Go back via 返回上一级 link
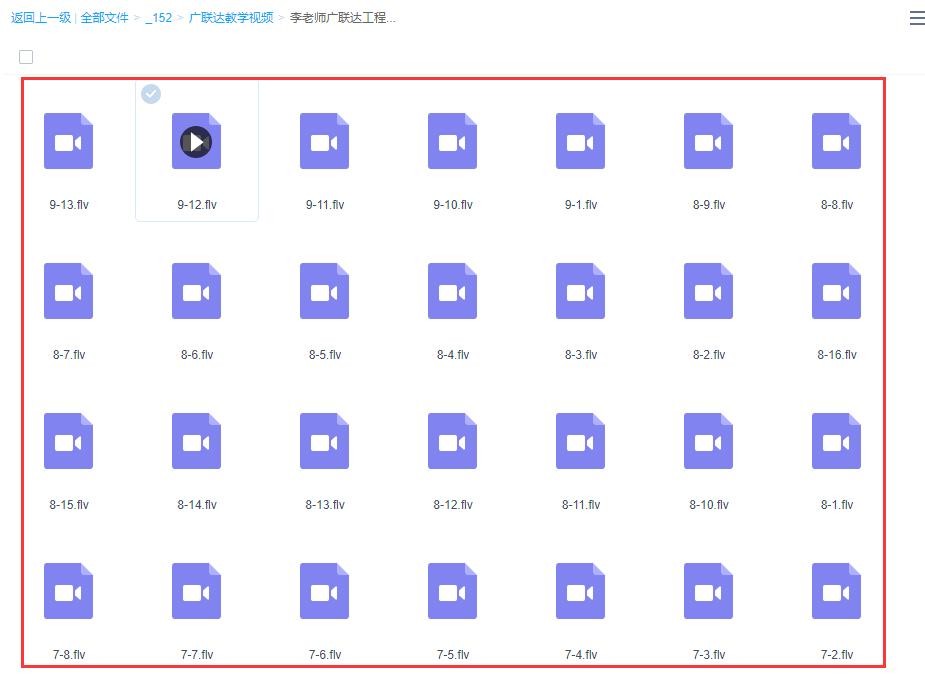 40,18
